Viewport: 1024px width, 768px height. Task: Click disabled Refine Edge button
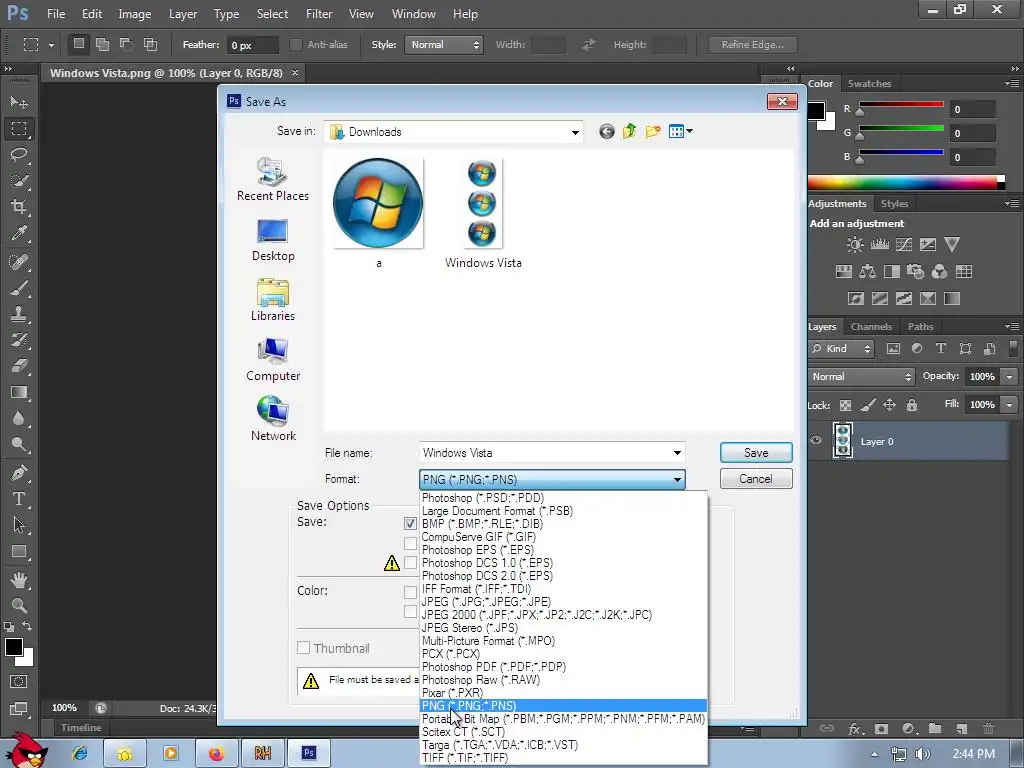pos(752,44)
